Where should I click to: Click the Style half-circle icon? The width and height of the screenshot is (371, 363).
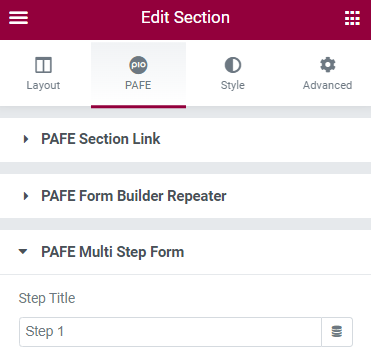pyautogui.click(x=233, y=65)
